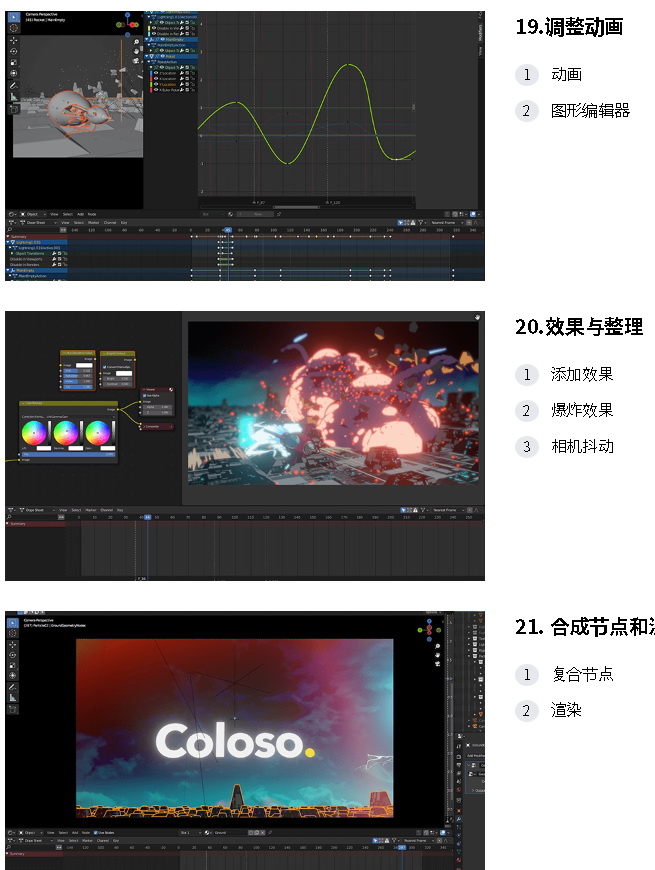Open Dope Sheet mode dropdown in lesson 19 timeline
The width and height of the screenshot is (655, 870).
pos(38,222)
